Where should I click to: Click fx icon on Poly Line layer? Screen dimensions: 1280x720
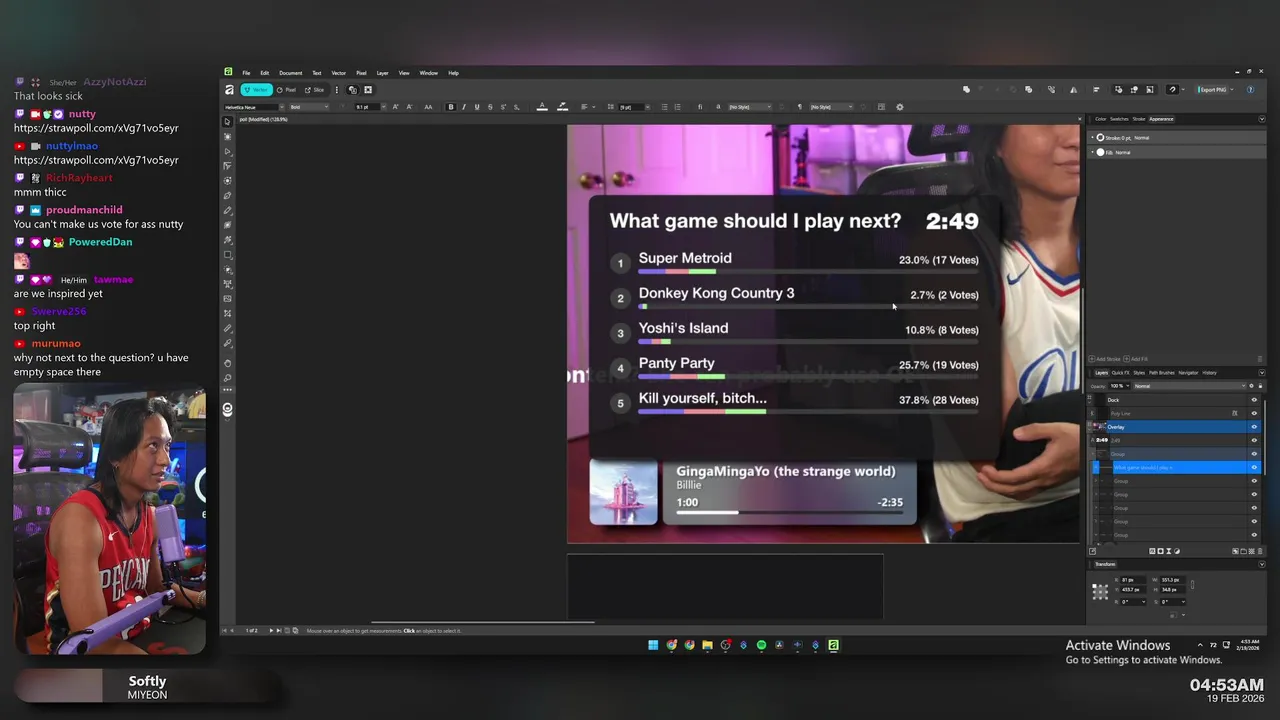1235,413
